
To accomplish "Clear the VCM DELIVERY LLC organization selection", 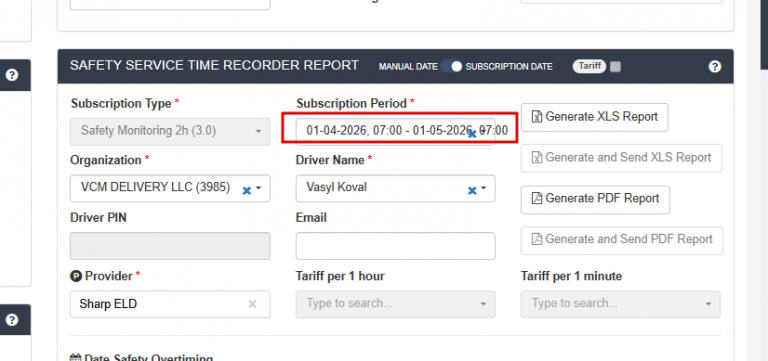I will [247, 190].
